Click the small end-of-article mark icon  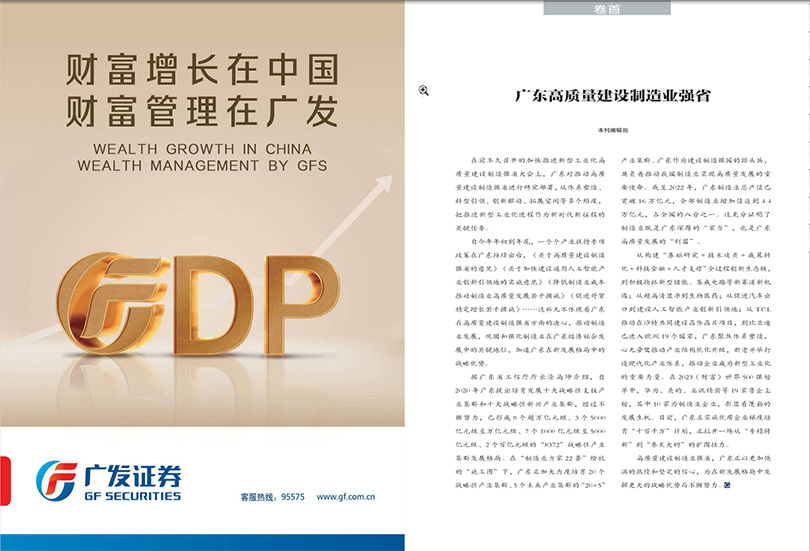pyautogui.click(x=727, y=485)
